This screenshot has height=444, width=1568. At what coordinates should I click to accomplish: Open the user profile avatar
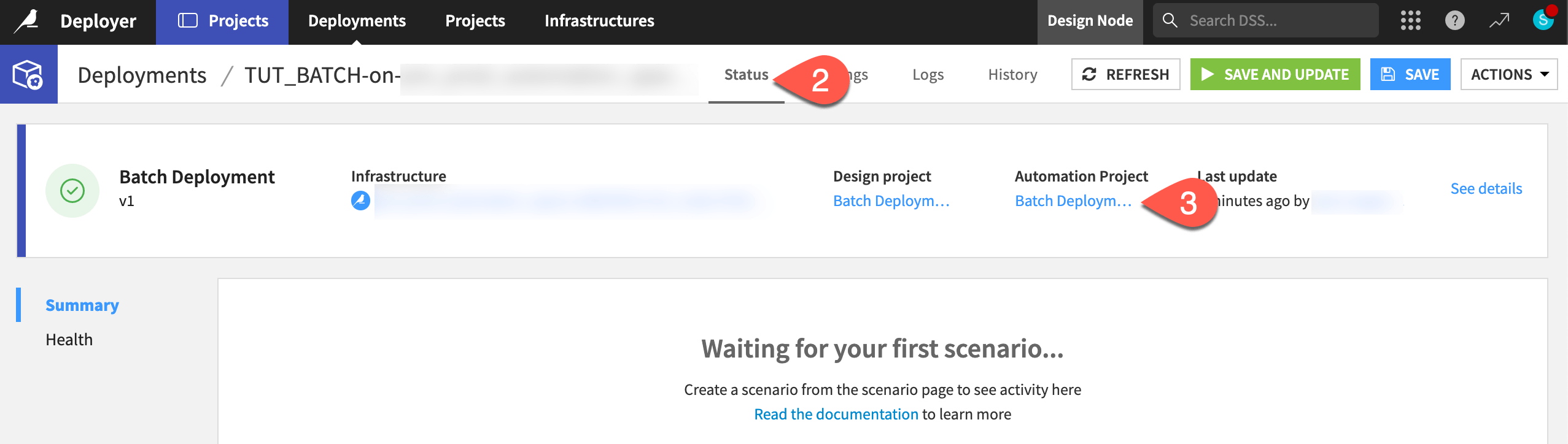click(x=1543, y=20)
